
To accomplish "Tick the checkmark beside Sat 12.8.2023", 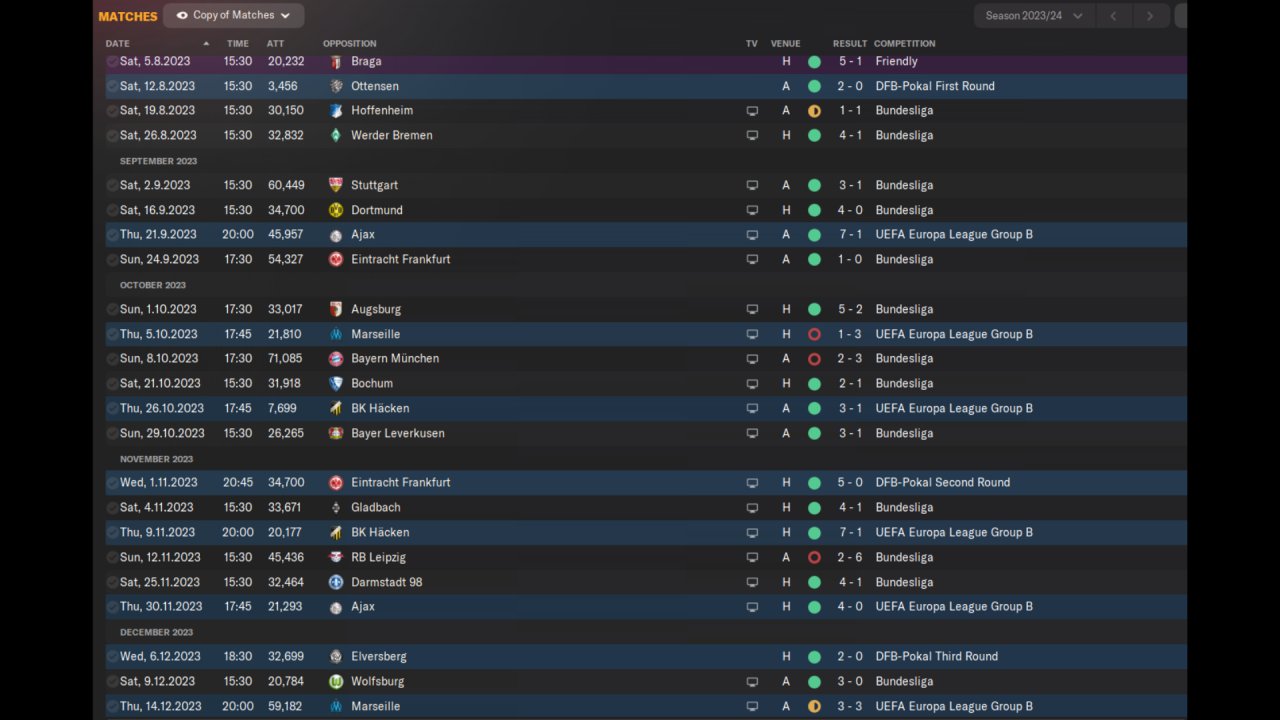I will [112, 86].
